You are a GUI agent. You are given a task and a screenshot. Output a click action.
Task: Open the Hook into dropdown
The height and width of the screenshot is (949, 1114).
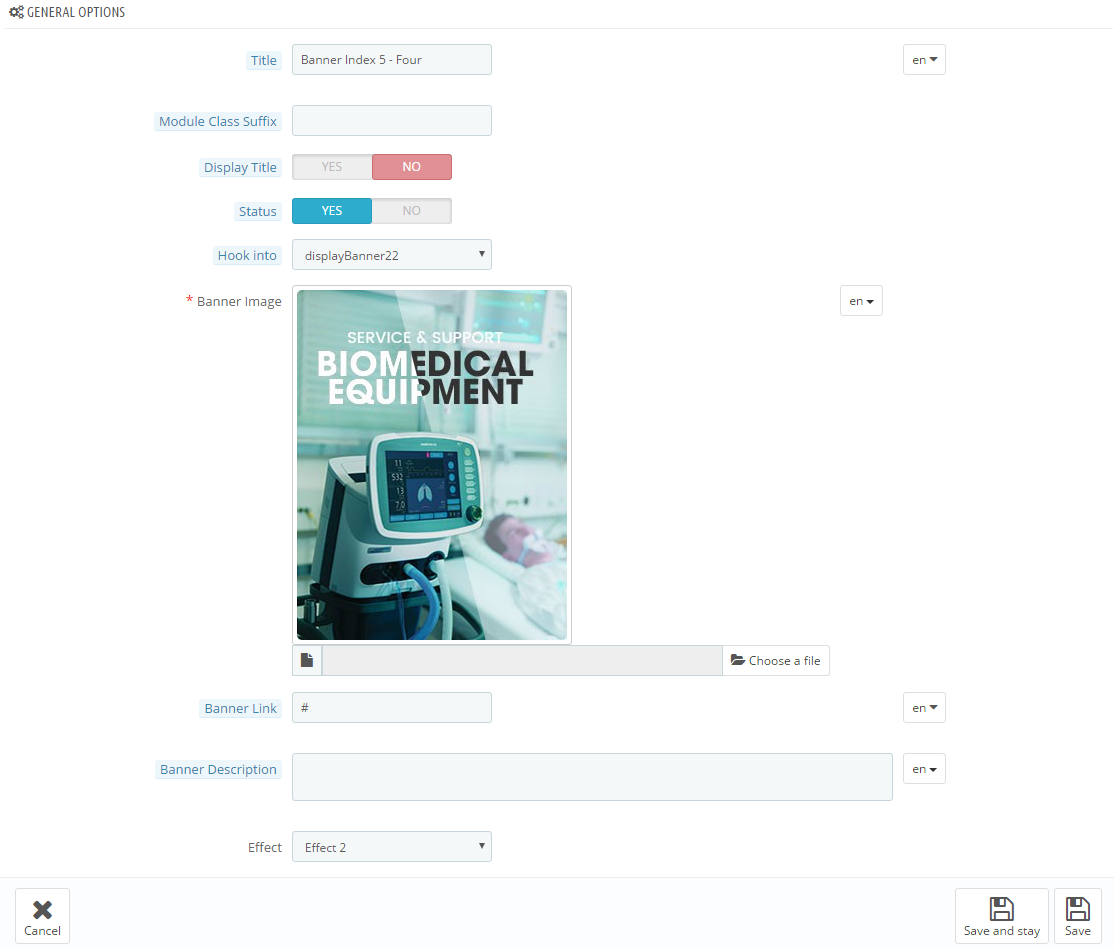391,255
